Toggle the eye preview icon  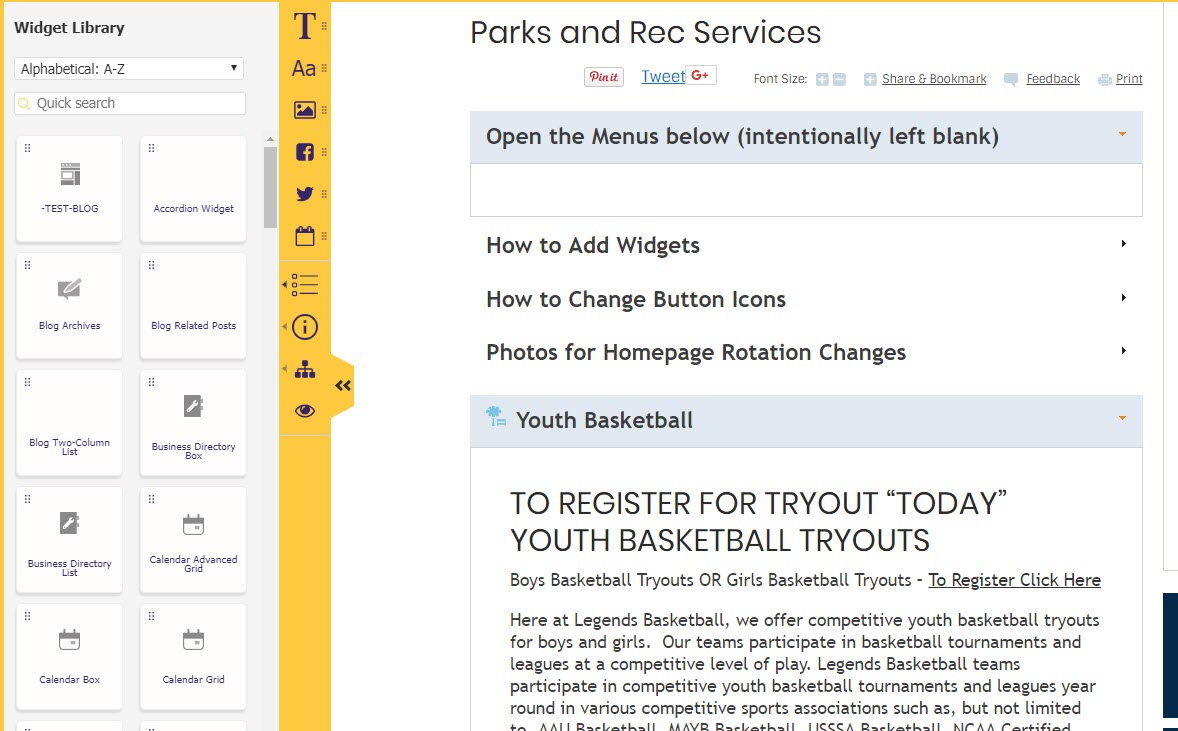[x=305, y=411]
